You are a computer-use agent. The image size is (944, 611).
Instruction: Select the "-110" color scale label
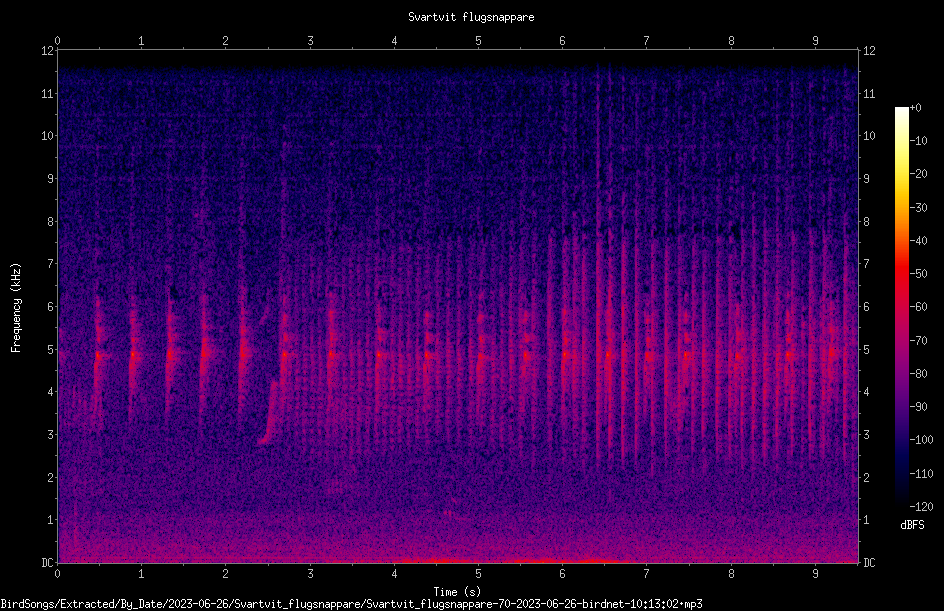(x=922, y=474)
